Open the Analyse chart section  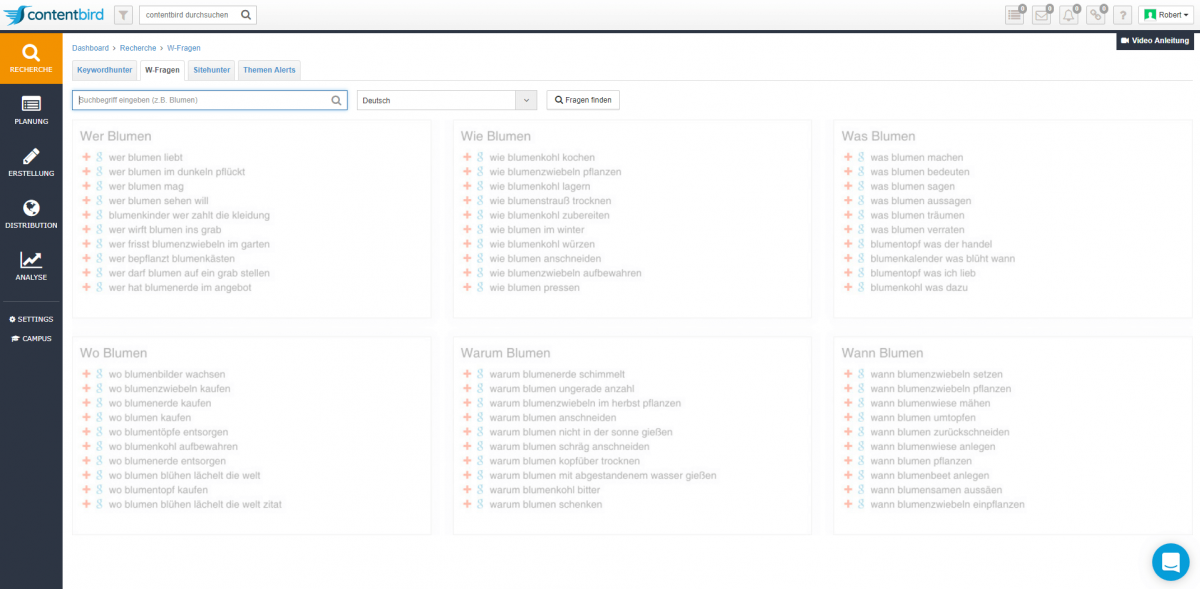(x=31, y=266)
